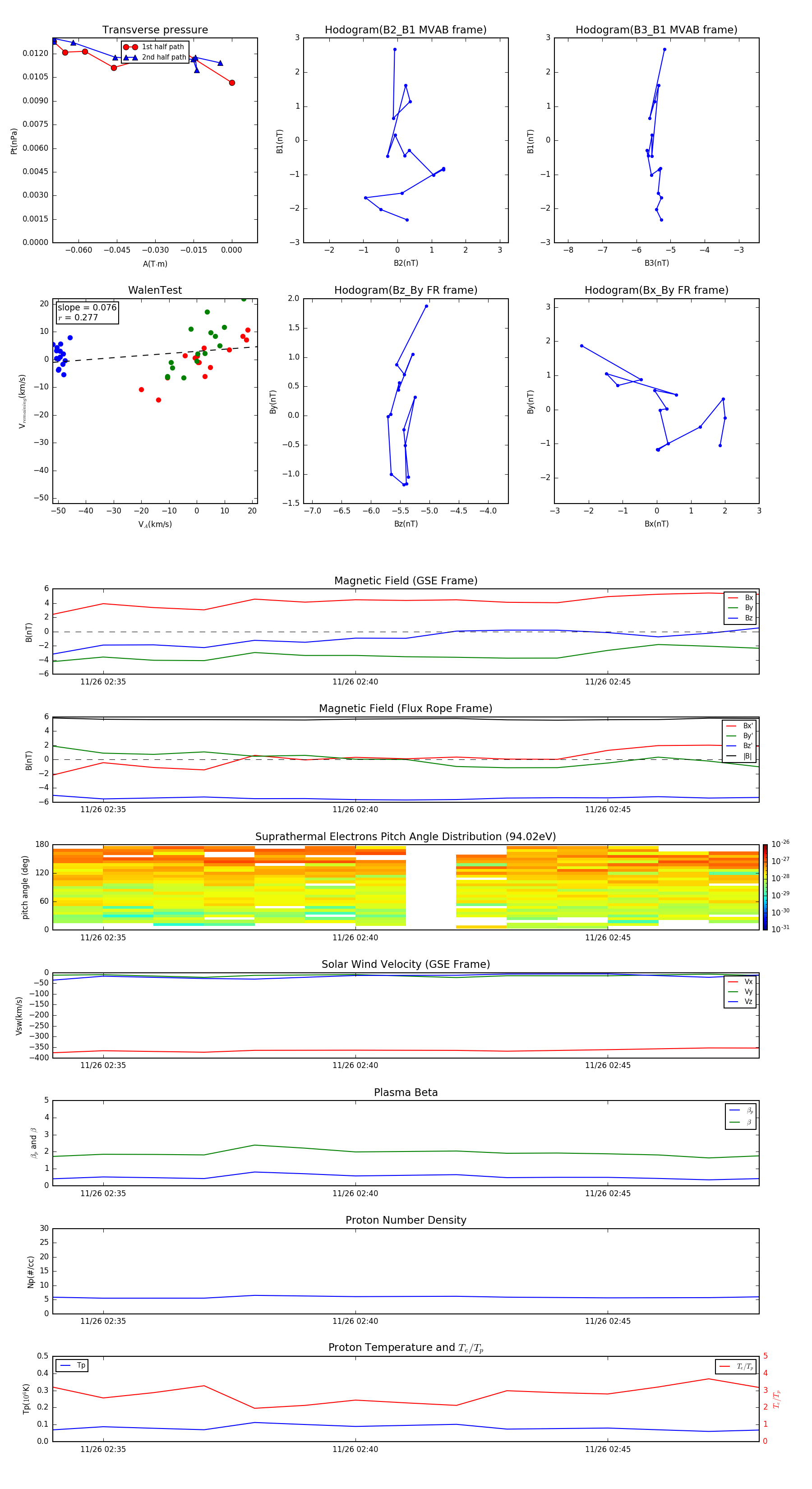Viewport: 812px width, 1489px height.
Task: Click the 'V_A(km/s)' x-axis label
Action: point(155,524)
